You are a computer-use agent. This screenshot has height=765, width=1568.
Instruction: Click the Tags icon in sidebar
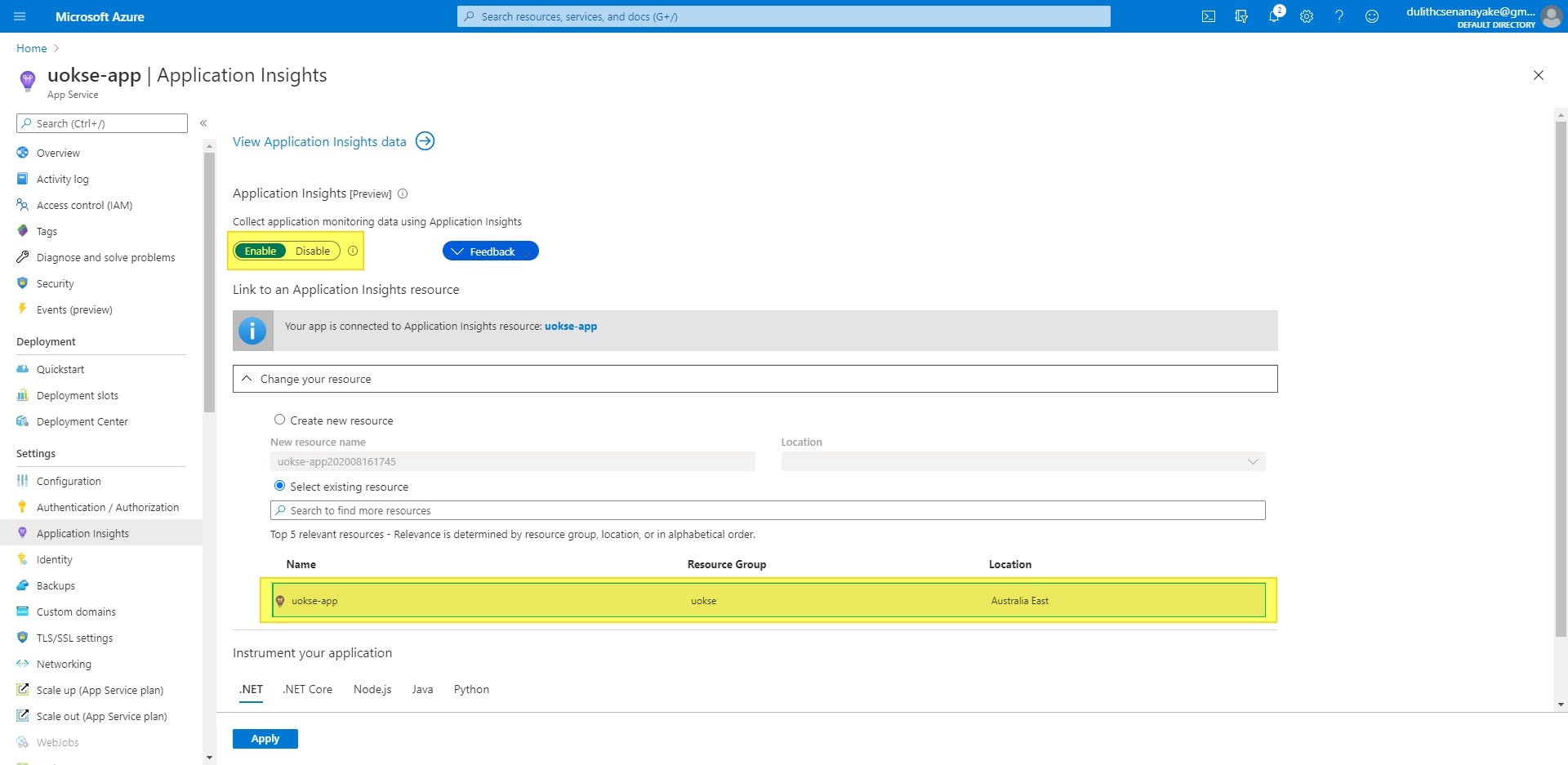pyautogui.click(x=23, y=231)
